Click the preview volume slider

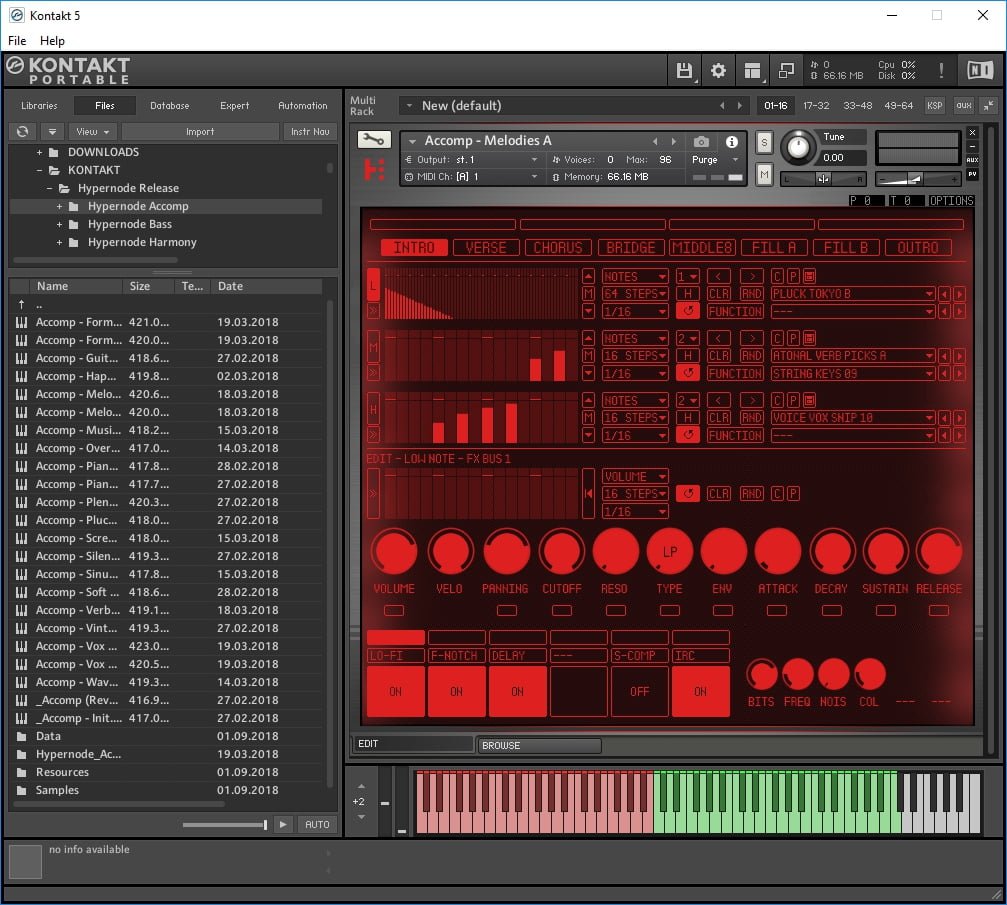pyautogui.click(x=224, y=824)
